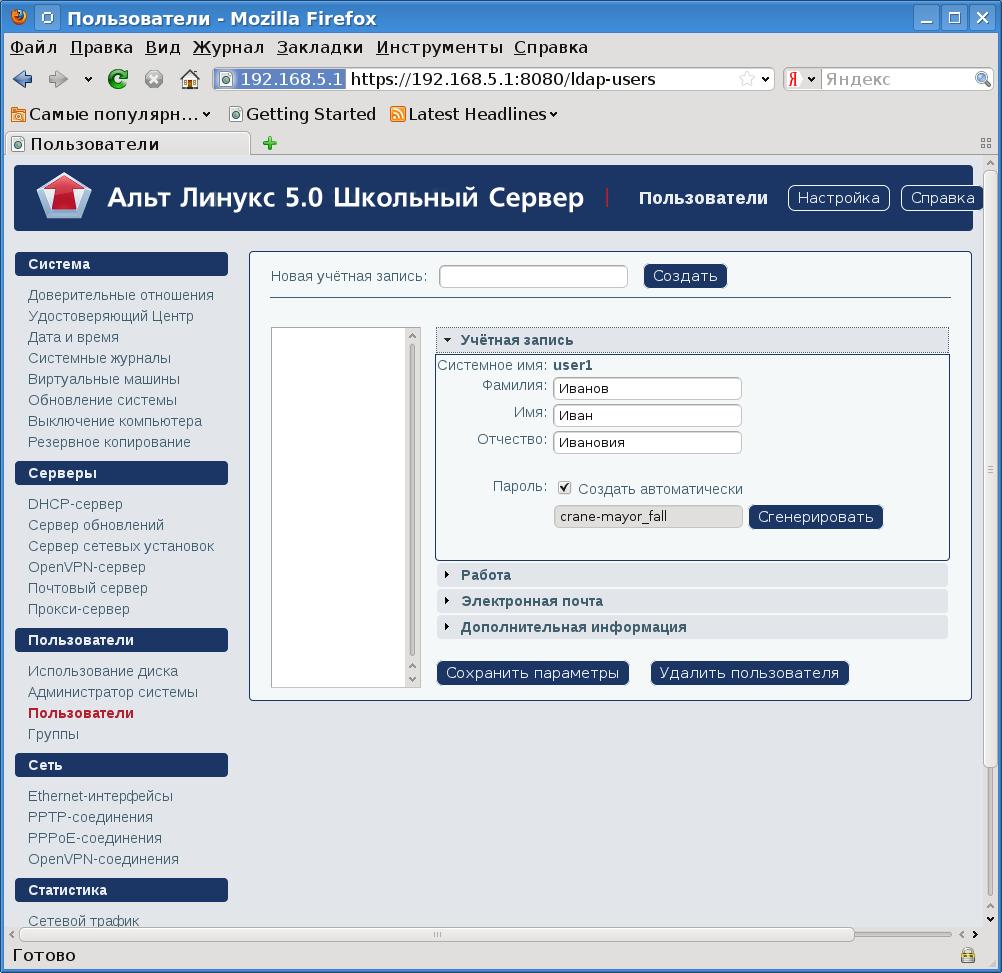Expand the Дополнительная информация section
1002x973 pixels.
[x=573, y=627]
